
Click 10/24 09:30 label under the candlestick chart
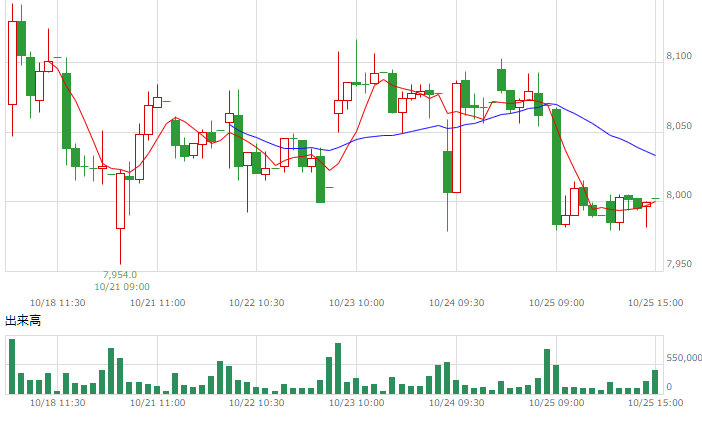tap(457, 303)
